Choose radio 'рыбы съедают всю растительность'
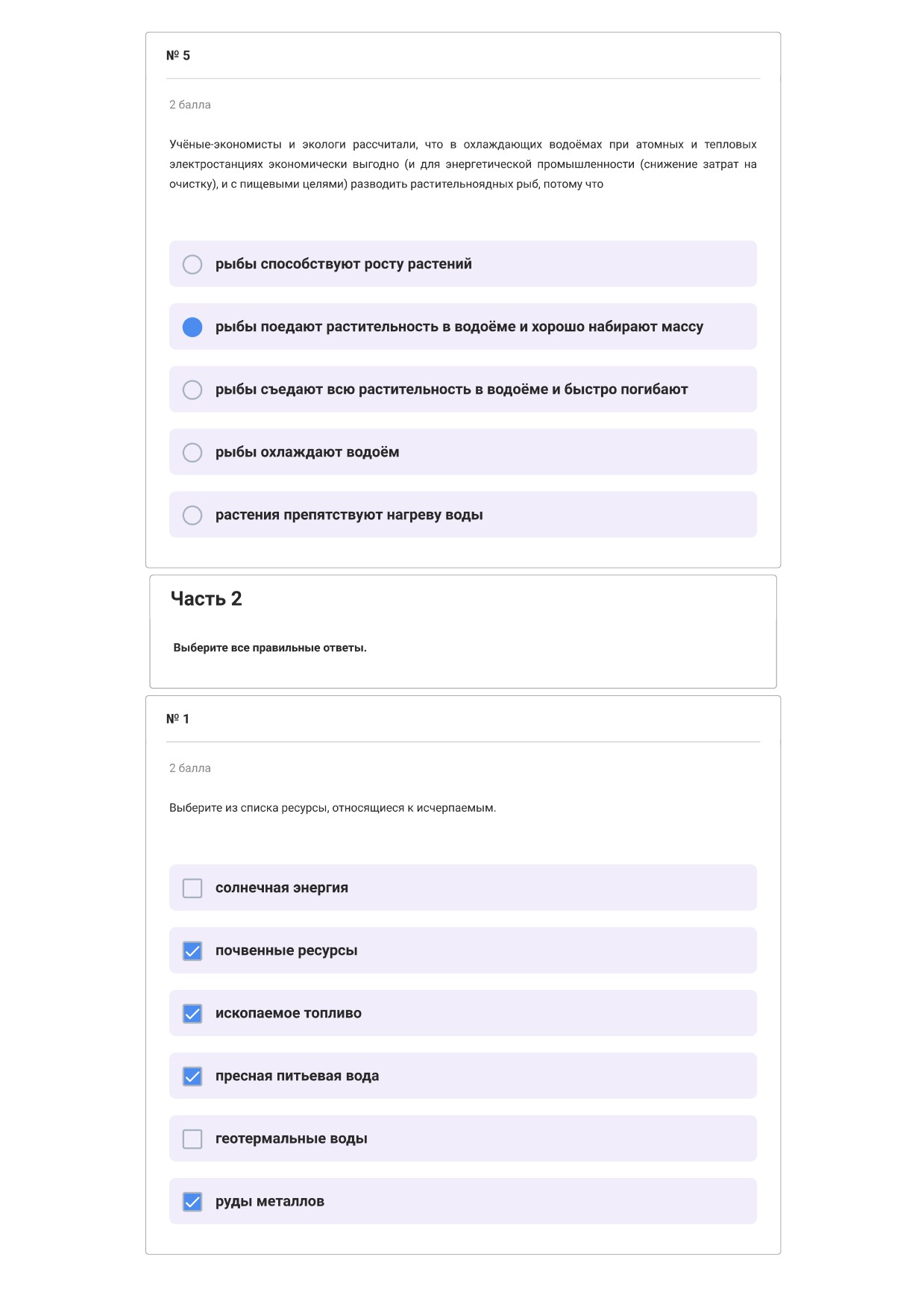The width and height of the screenshot is (924, 1307). click(x=192, y=389)
